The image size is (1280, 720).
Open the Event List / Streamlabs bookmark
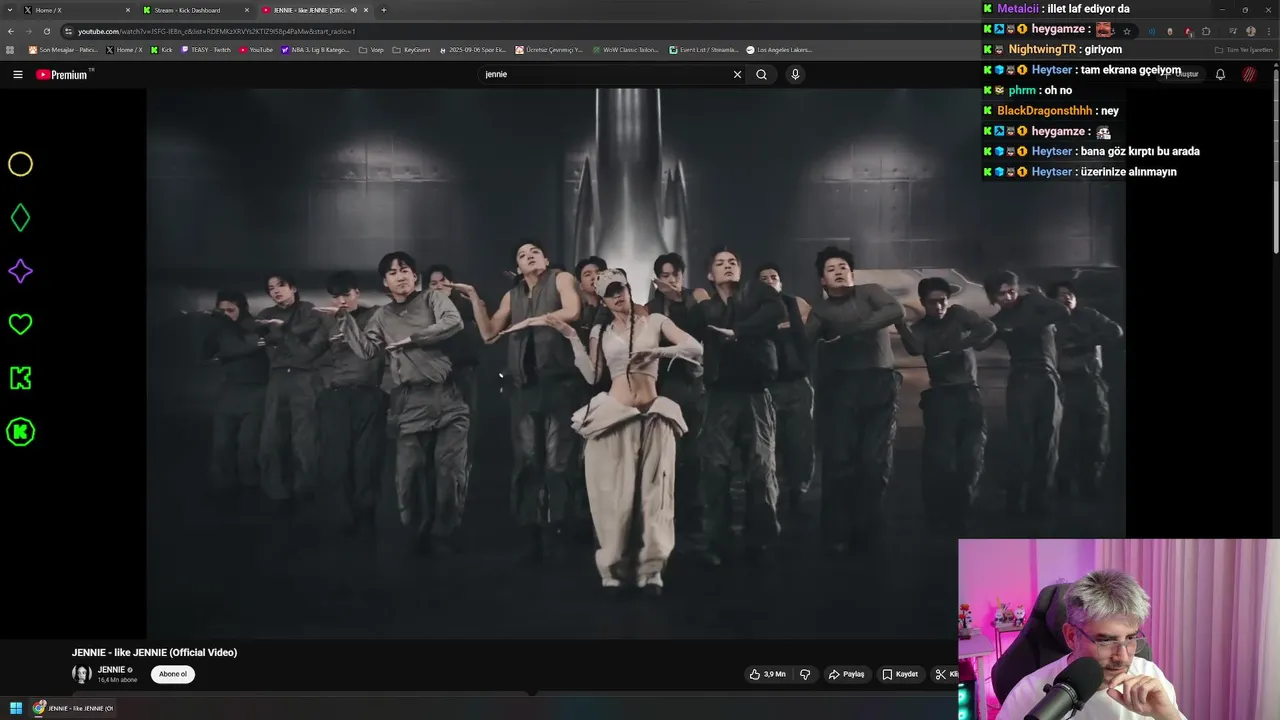pyautogui.click(x=704, y=49)
